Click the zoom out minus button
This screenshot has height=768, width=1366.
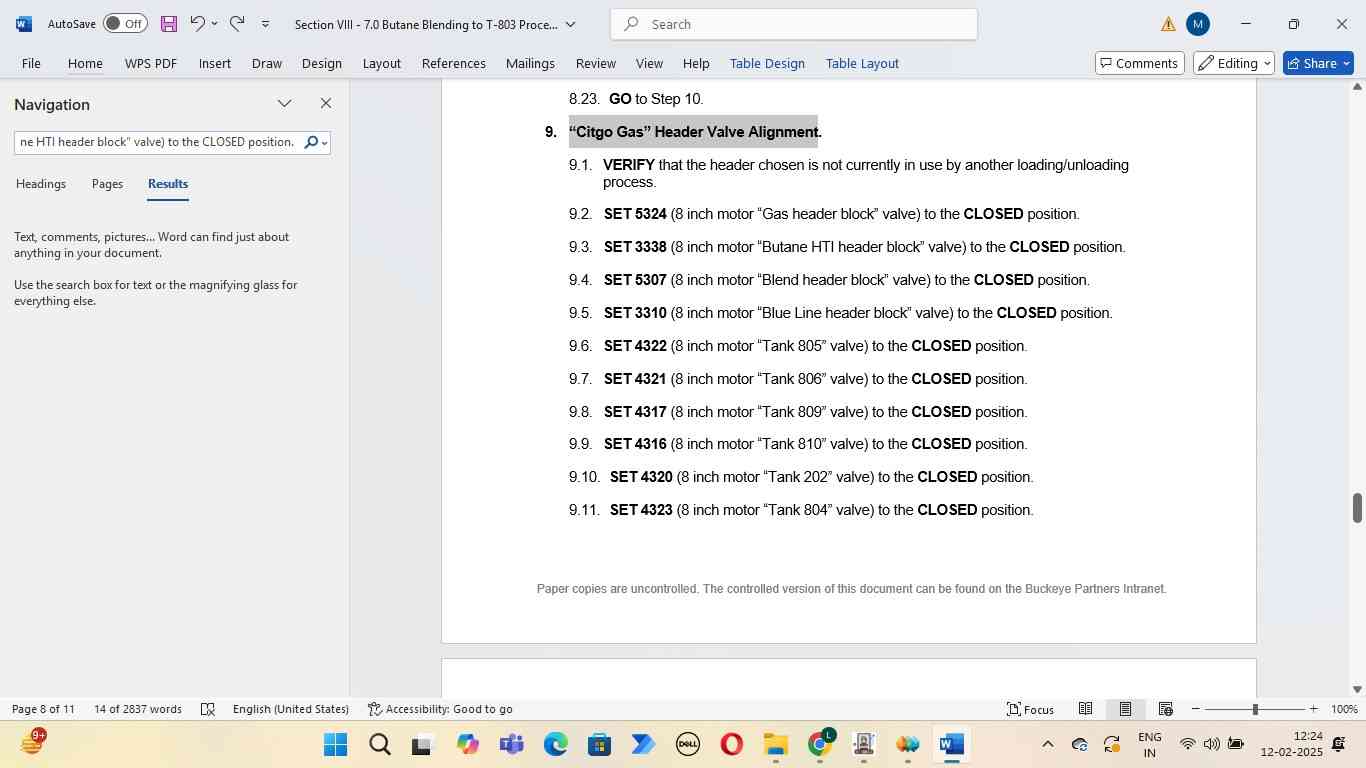tap(1195, 709)
